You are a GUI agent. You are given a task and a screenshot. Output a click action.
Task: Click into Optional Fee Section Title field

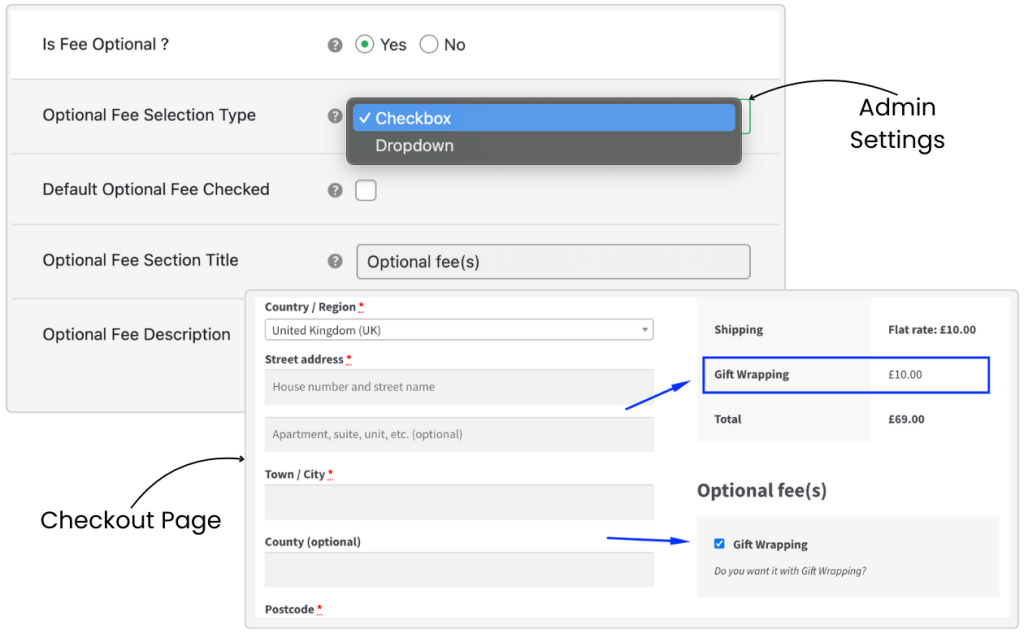click(x=553, y=262)
